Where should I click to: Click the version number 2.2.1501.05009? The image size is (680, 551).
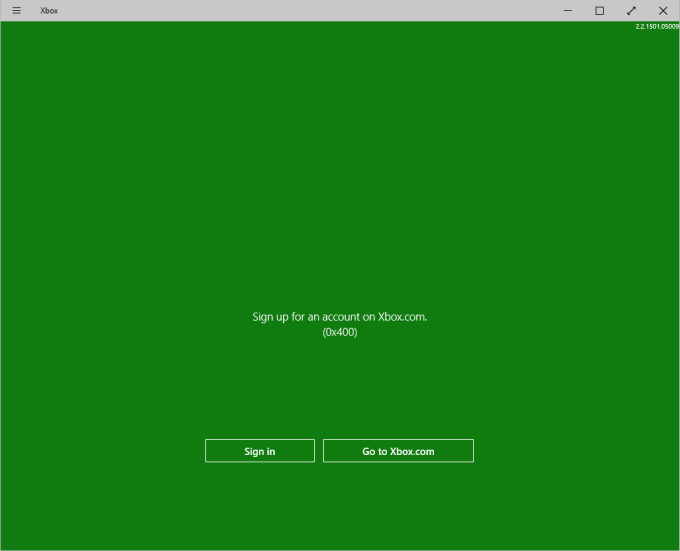[657, 26]
